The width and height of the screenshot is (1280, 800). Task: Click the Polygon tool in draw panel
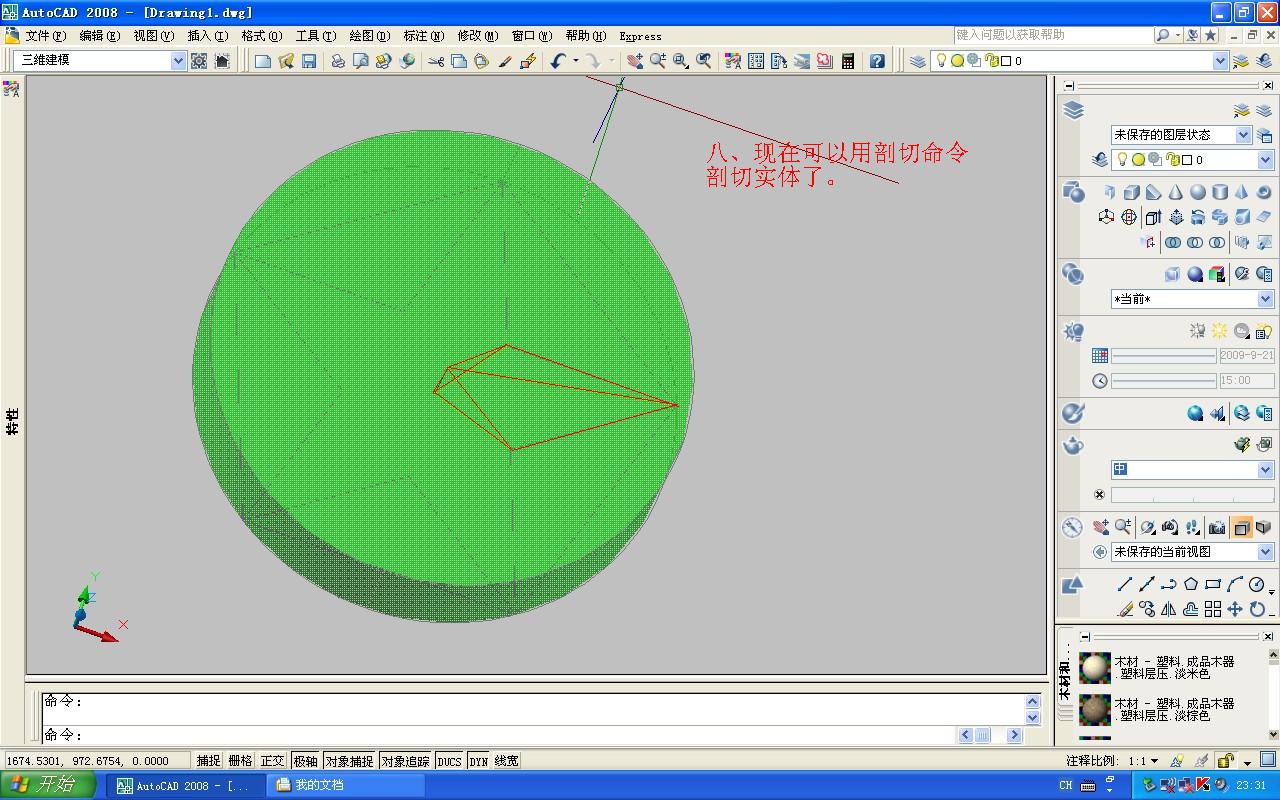point(1191,584)
